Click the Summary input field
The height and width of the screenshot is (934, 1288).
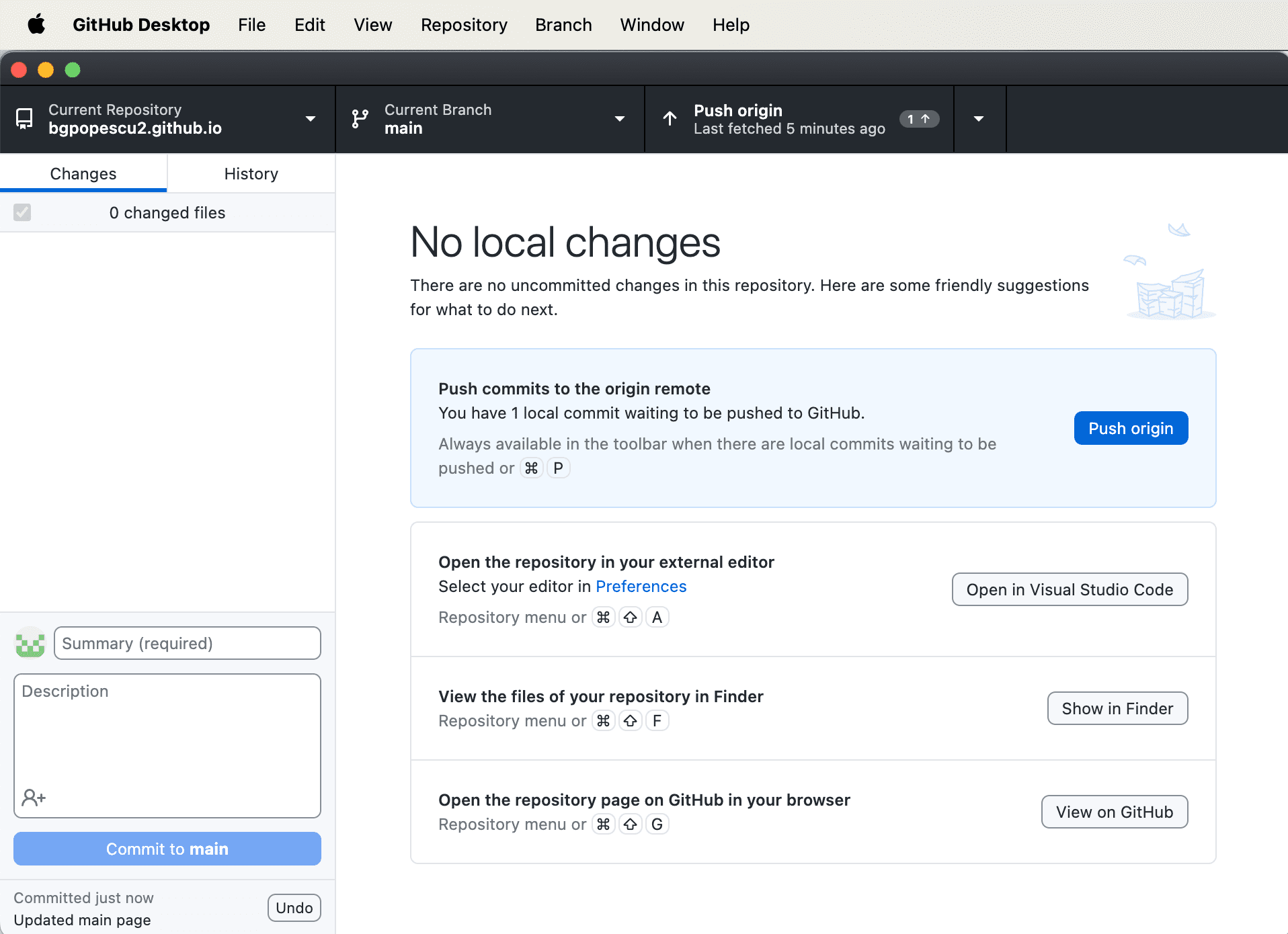[x=187, y=643]
